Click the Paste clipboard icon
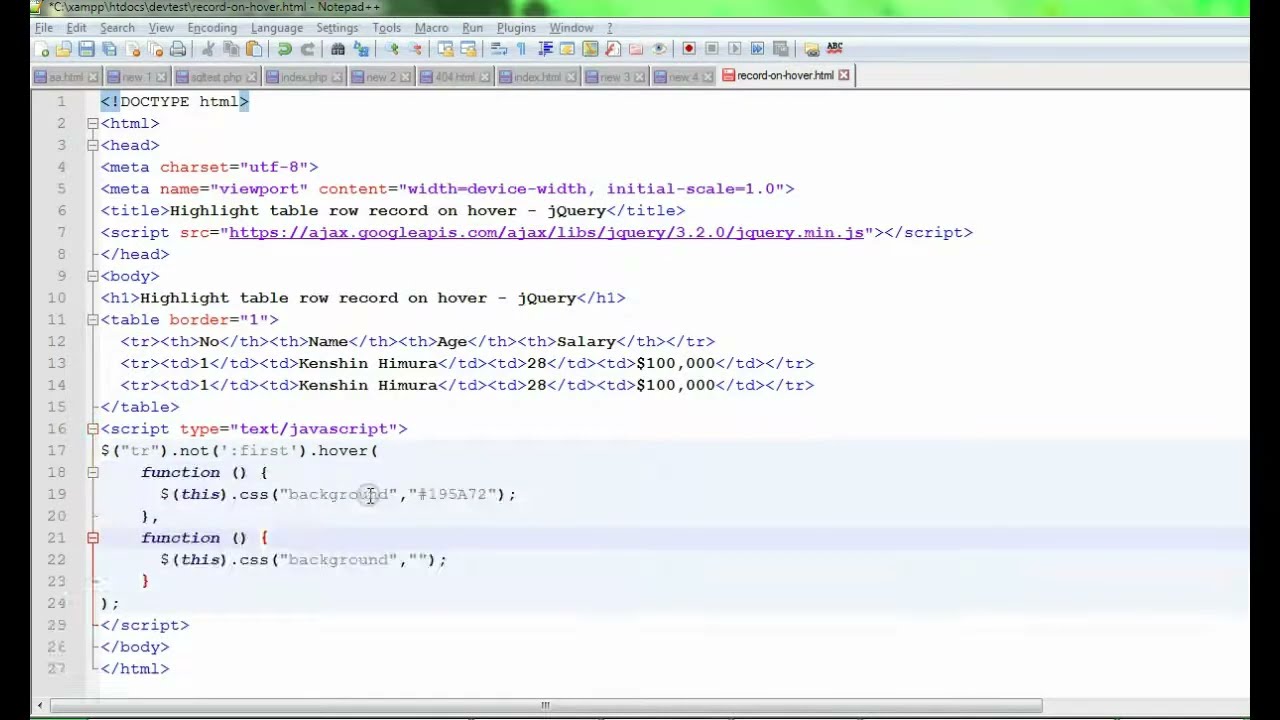 [254, 49]
